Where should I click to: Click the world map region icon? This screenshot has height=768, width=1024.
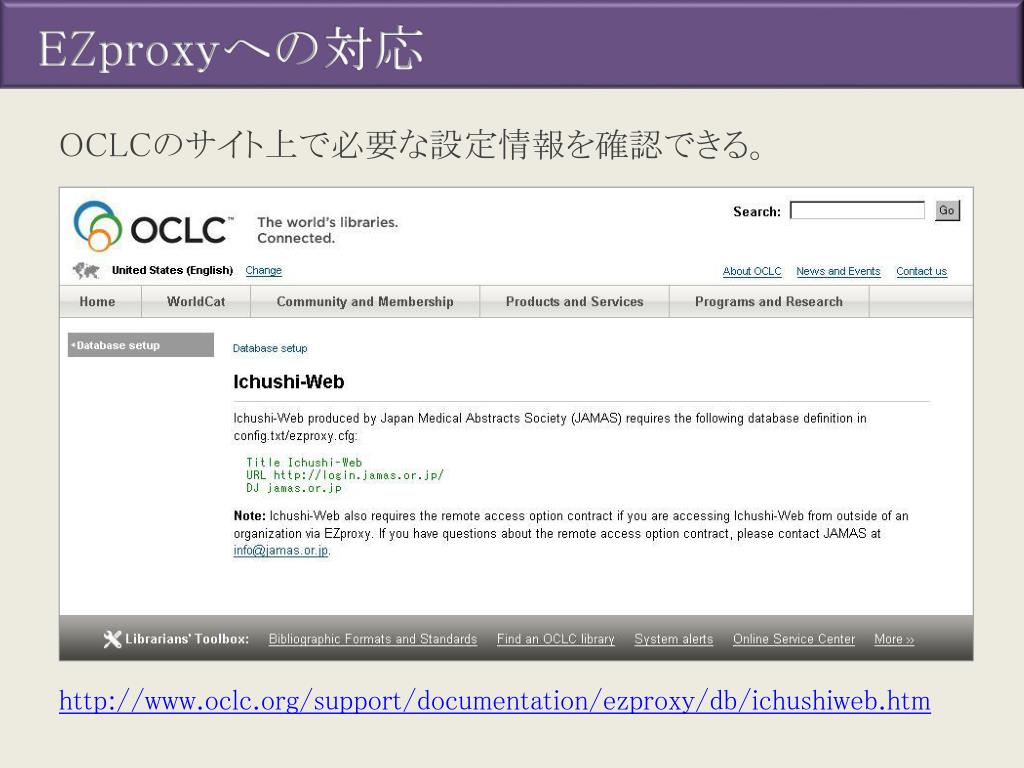click(86, 270)
